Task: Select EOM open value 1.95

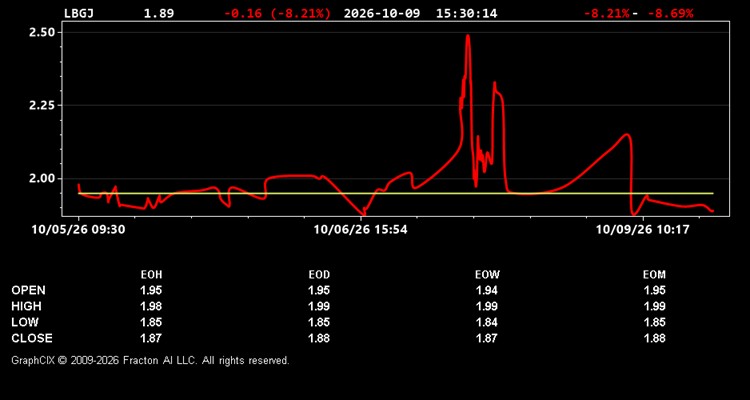Action: tap(654, 290)
